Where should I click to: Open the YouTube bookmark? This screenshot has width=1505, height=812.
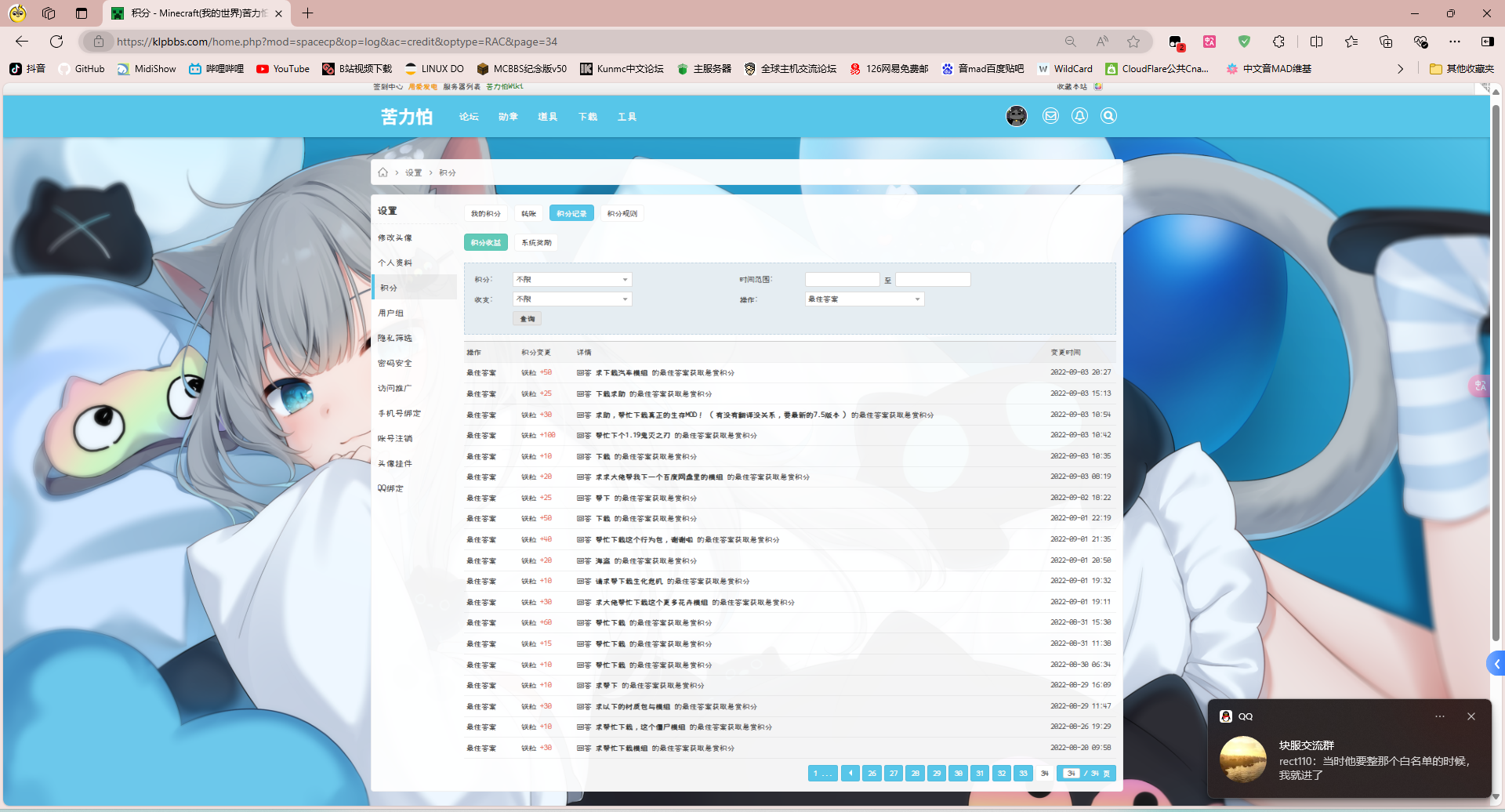click(x=283, y=69)
